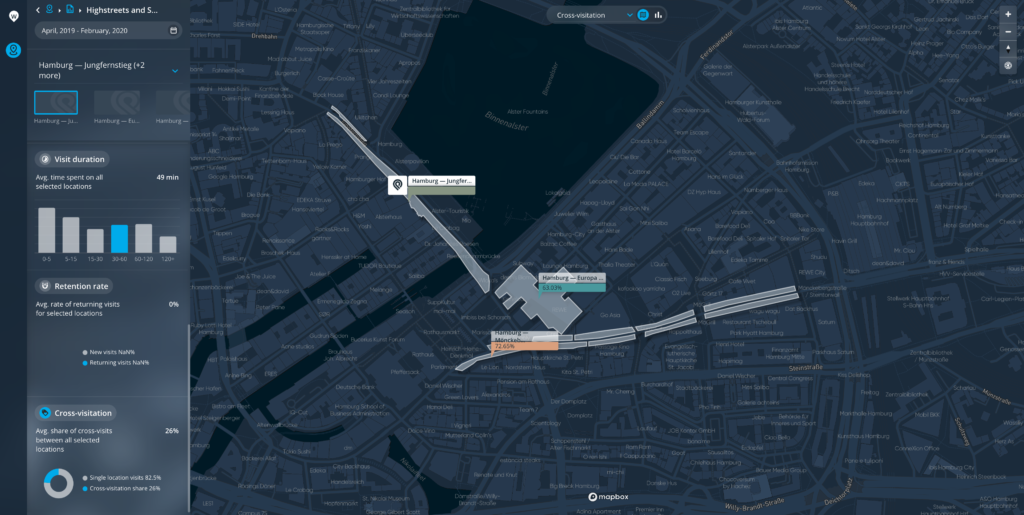Click the 5-15 minute duration bar
The height and width of the screenshot is (515, 1024).
tap(71, 235)
